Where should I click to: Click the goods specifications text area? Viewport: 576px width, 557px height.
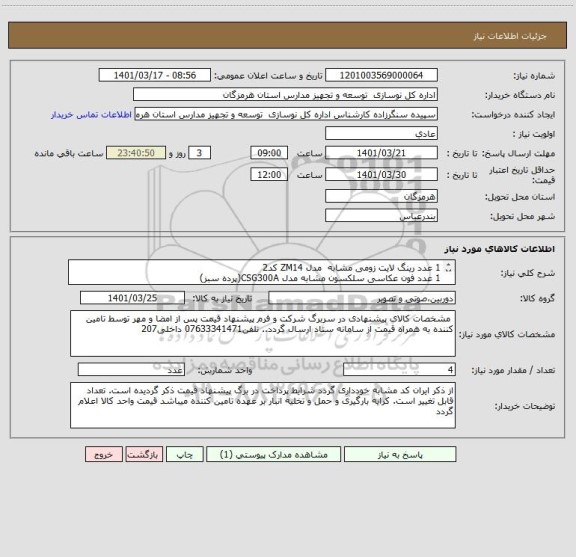(263, 334)
